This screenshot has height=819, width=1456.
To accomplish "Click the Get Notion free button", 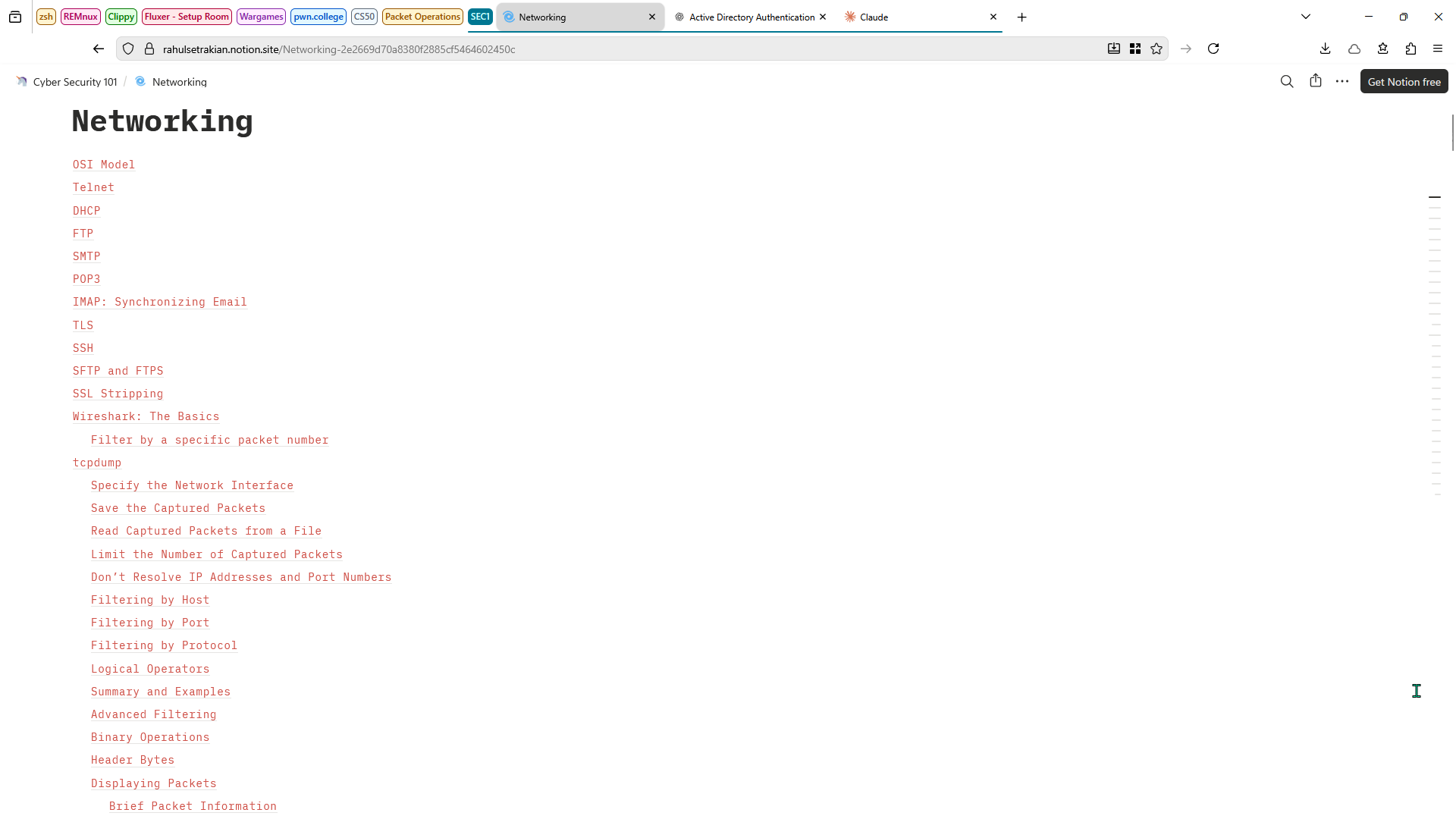I will pos(1404,81).
